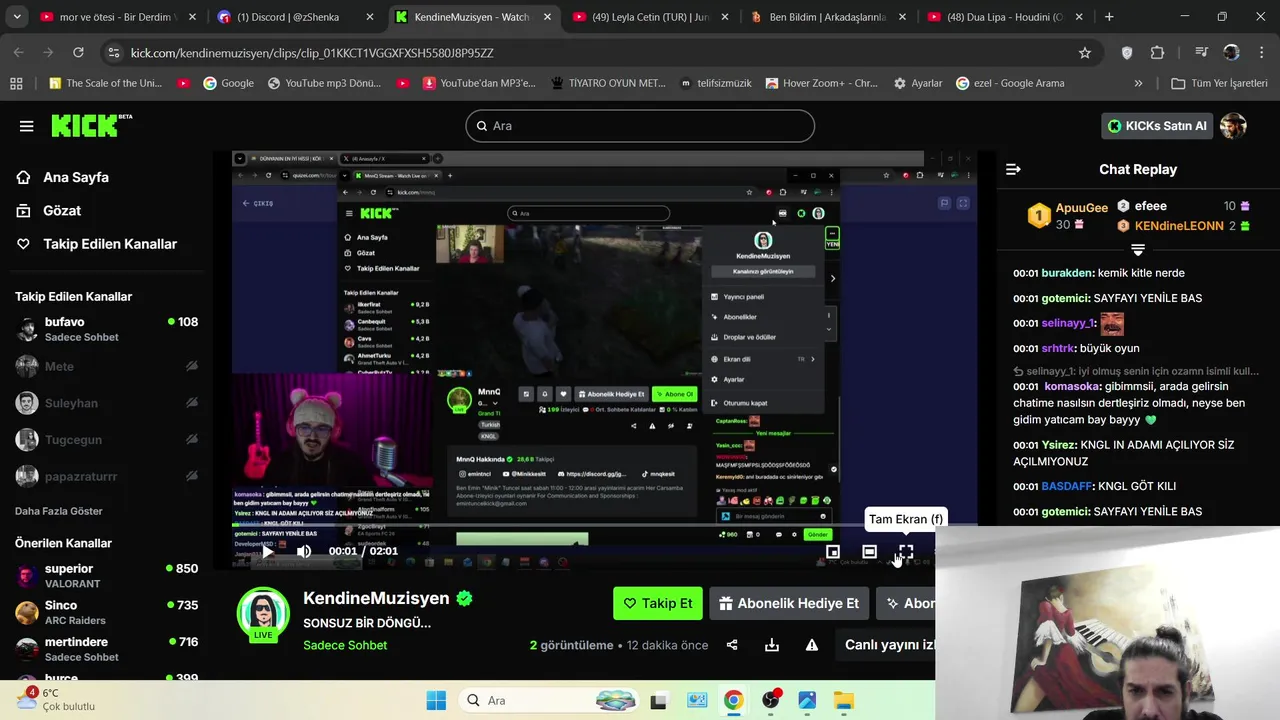Viewport: 1280px width, 720px height.
Task: Click Abonelik Hediye Et button
Action: [789, 603]
